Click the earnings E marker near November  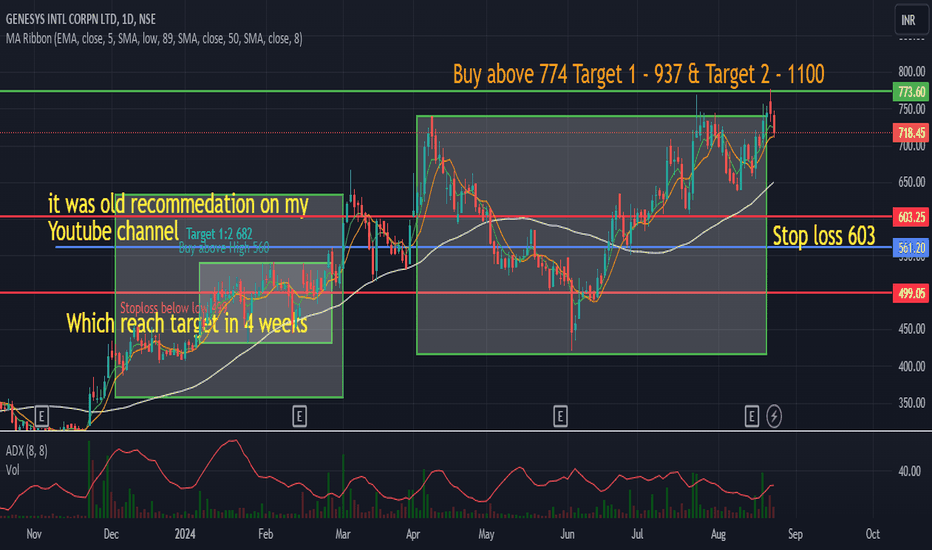[x=41, y=416]
